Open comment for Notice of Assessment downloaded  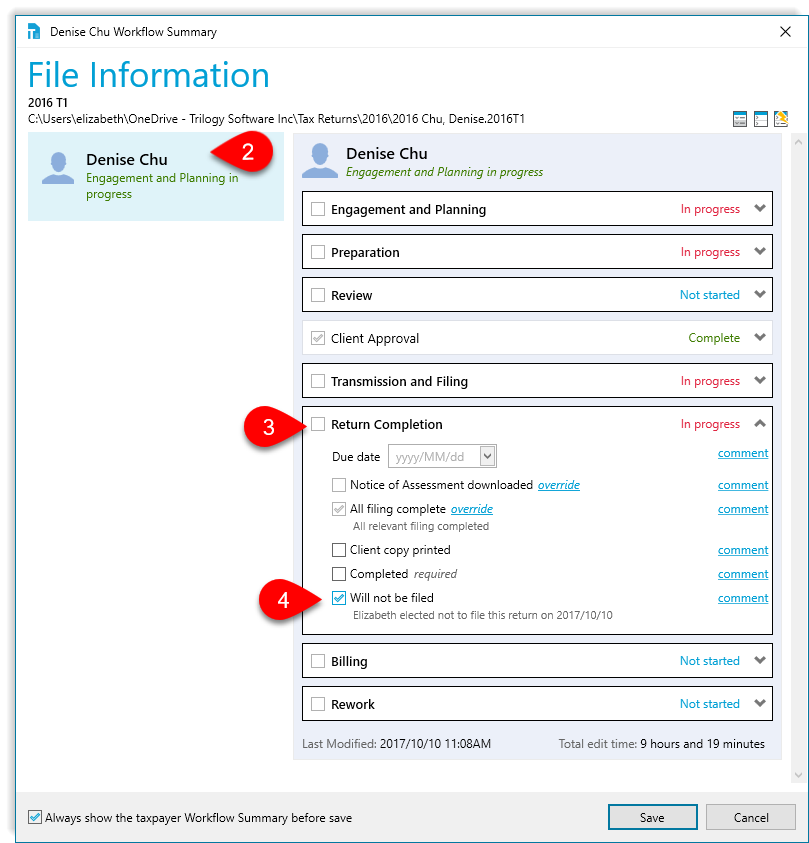pos(743,485)
